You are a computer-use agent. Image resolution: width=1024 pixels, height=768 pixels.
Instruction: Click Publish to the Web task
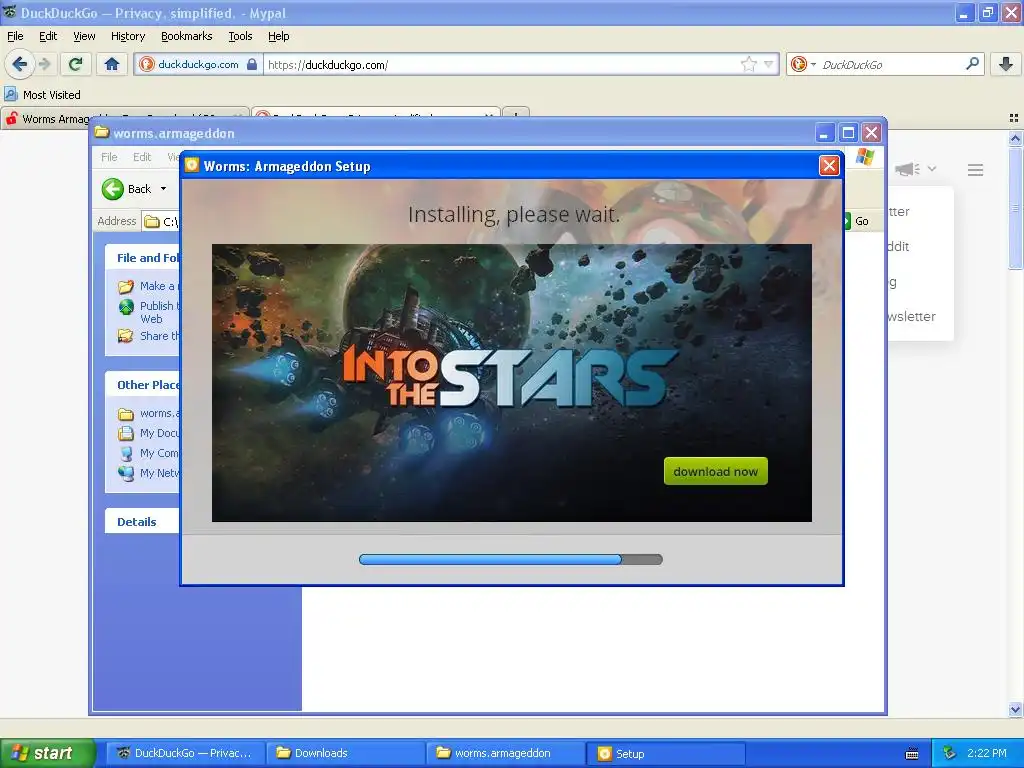click(x=149, y=312)
